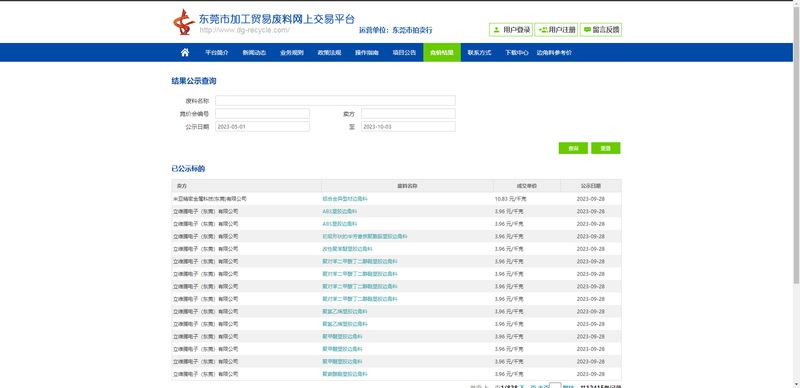Click the site URL www.dg-recycle.com text
The width and height of the screenshot is (800, 388).
point(244,30)
